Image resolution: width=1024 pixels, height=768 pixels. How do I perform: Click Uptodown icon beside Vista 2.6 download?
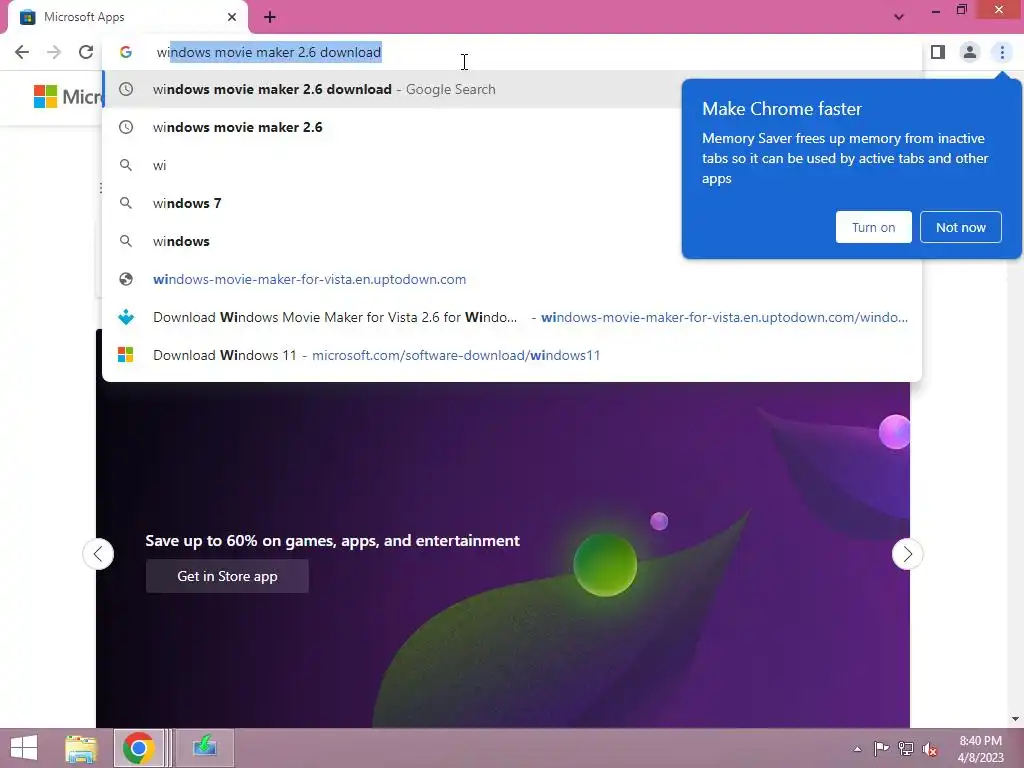tap(126, 317)
